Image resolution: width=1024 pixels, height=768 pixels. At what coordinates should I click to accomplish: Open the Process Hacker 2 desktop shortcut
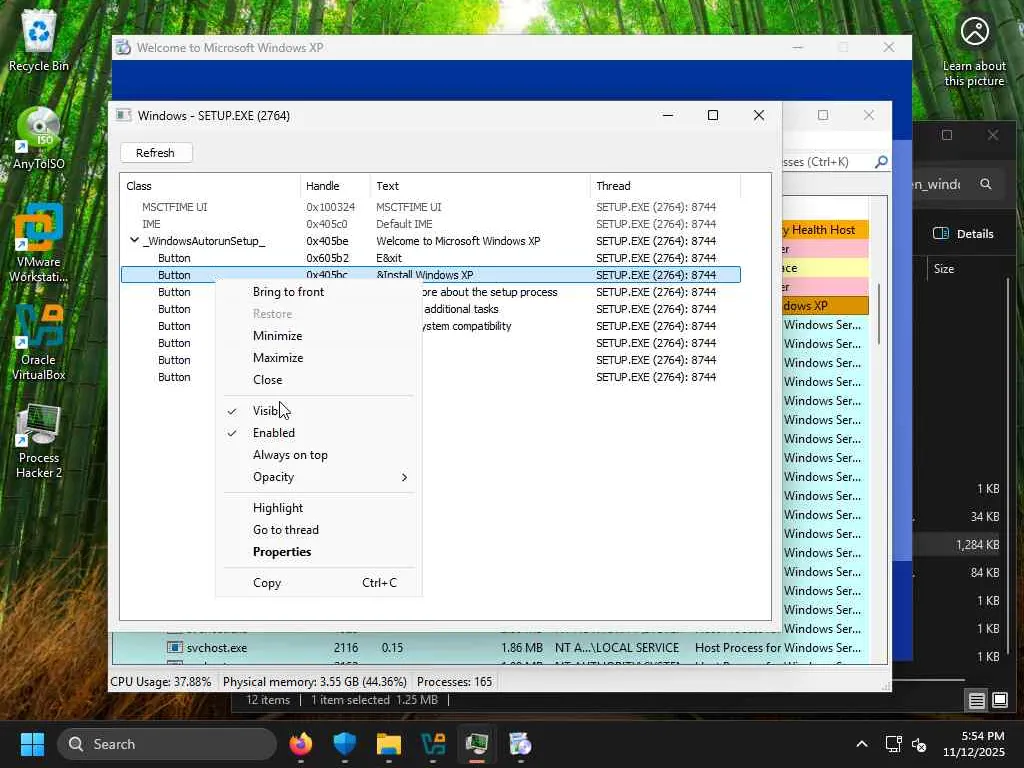tap(39, 441)
